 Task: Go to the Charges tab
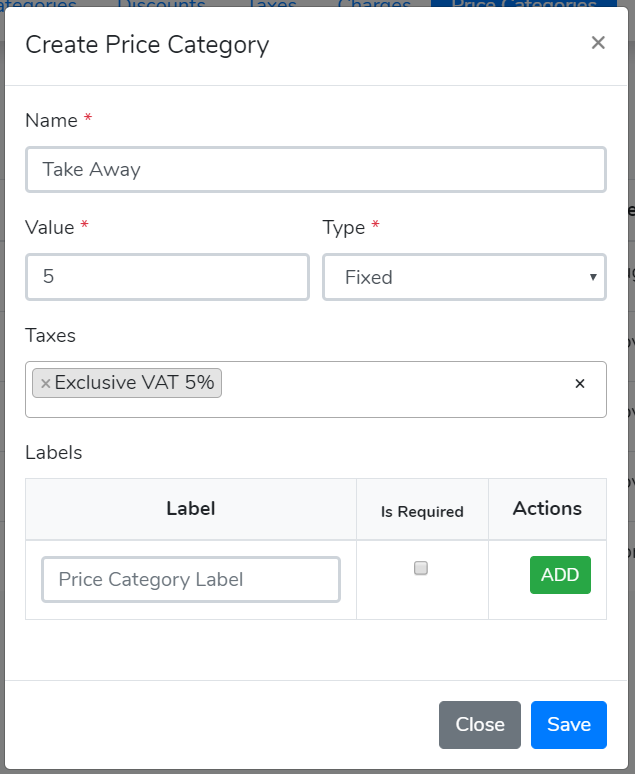pos(374,5)
